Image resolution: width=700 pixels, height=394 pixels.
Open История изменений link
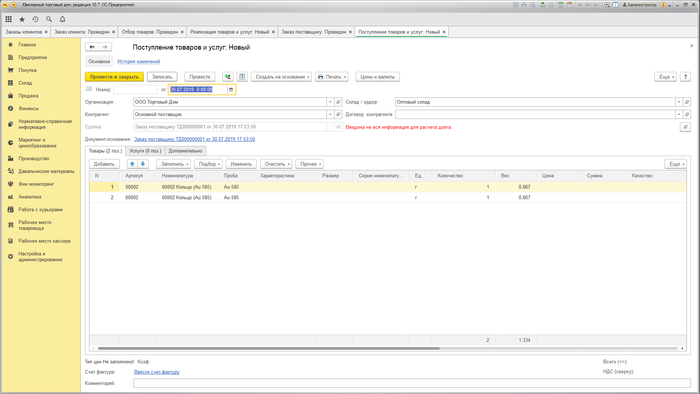pos(138,62)
